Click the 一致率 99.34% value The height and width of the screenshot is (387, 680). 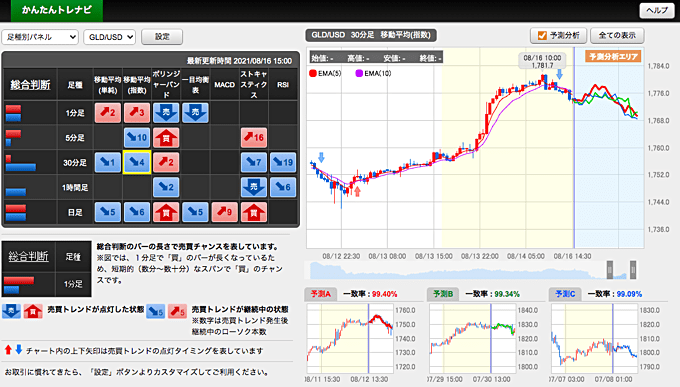(x=507, y=294)
